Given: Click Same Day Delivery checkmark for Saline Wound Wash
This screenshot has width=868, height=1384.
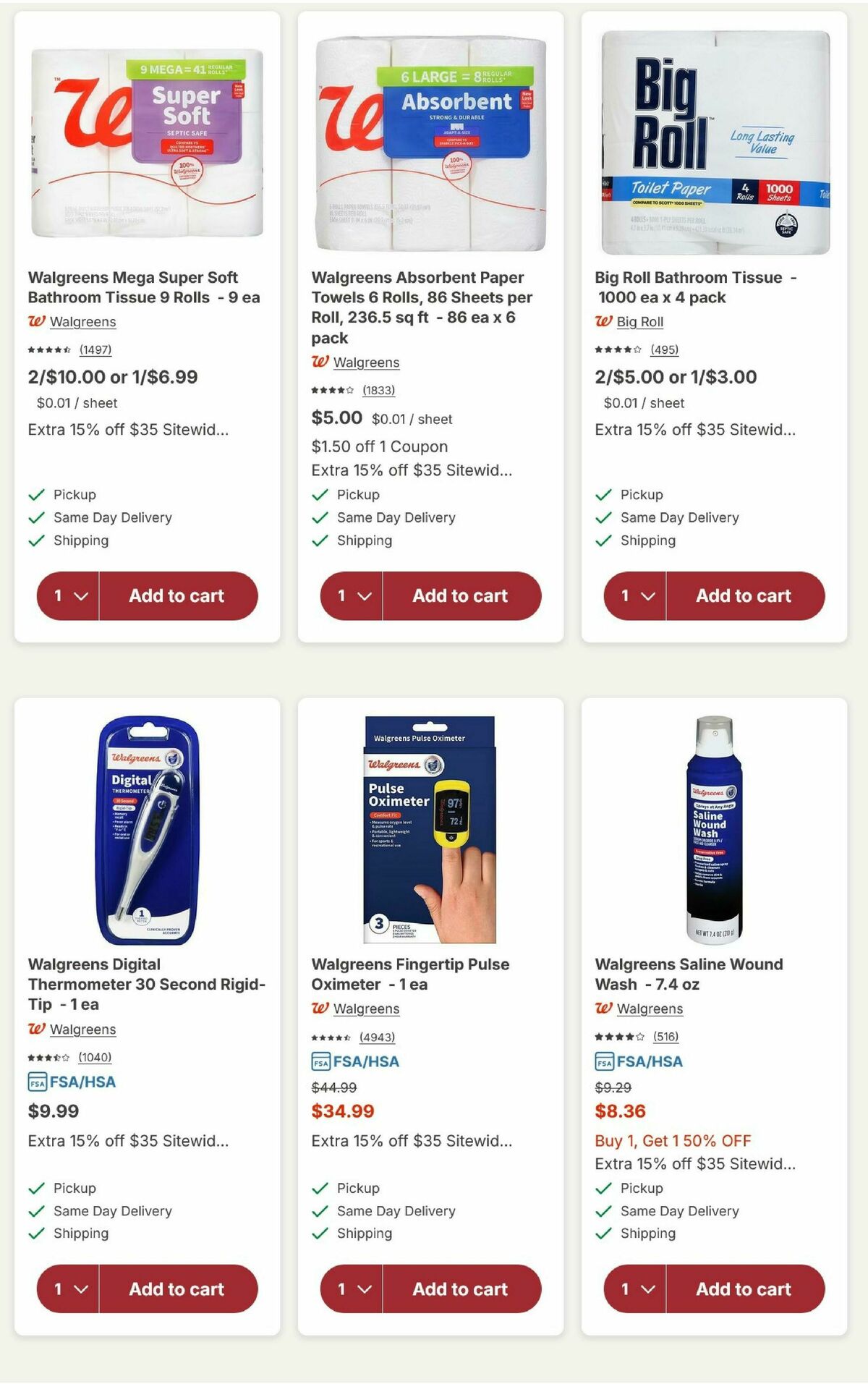Looking at the screenshot, I should [603, 1211].
